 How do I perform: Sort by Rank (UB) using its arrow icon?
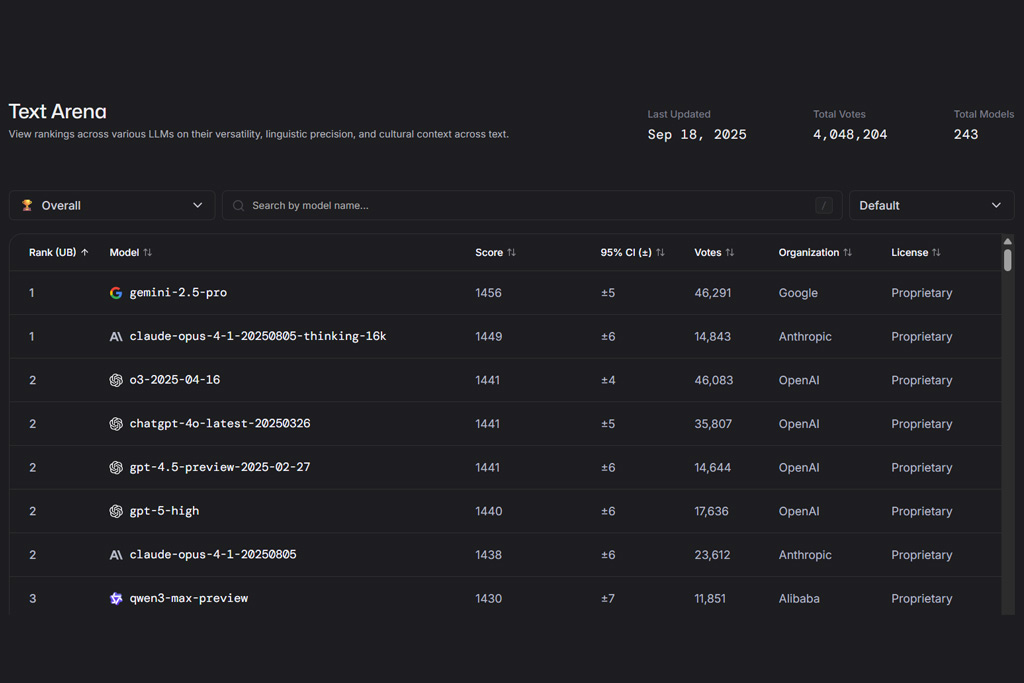tap(84, 253)
